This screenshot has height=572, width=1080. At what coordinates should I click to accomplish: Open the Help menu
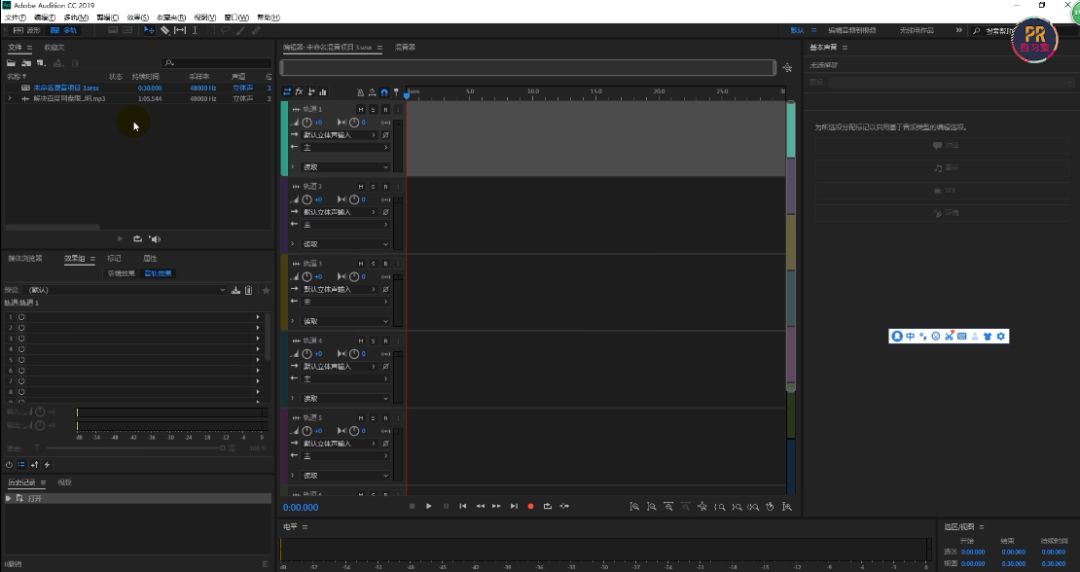tap(268, 17)
